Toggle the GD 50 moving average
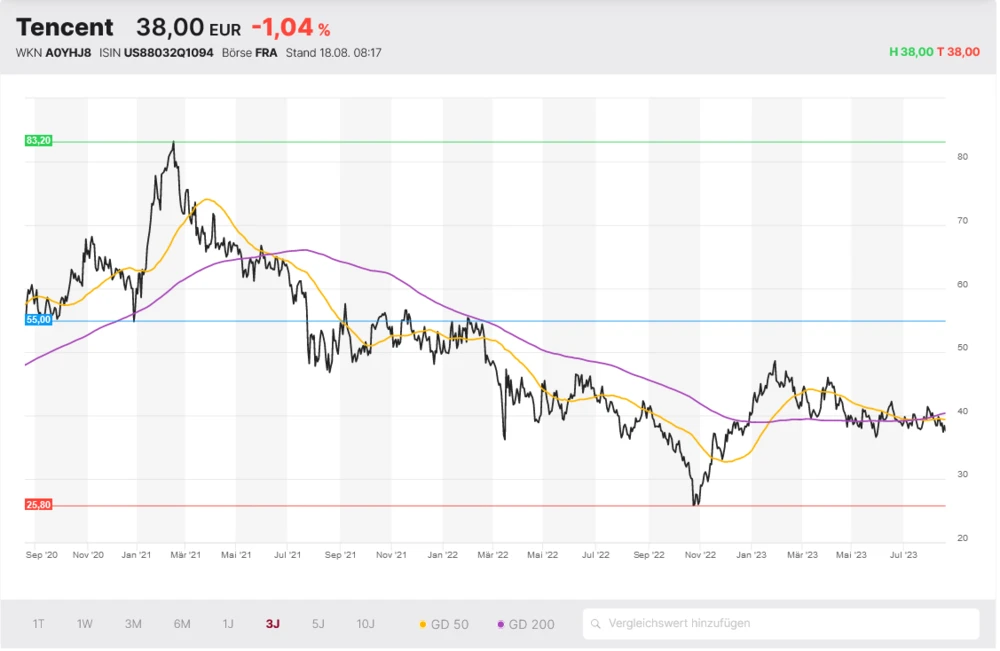The width and height of the screenshot is (1000, 651). coord(443,624)
